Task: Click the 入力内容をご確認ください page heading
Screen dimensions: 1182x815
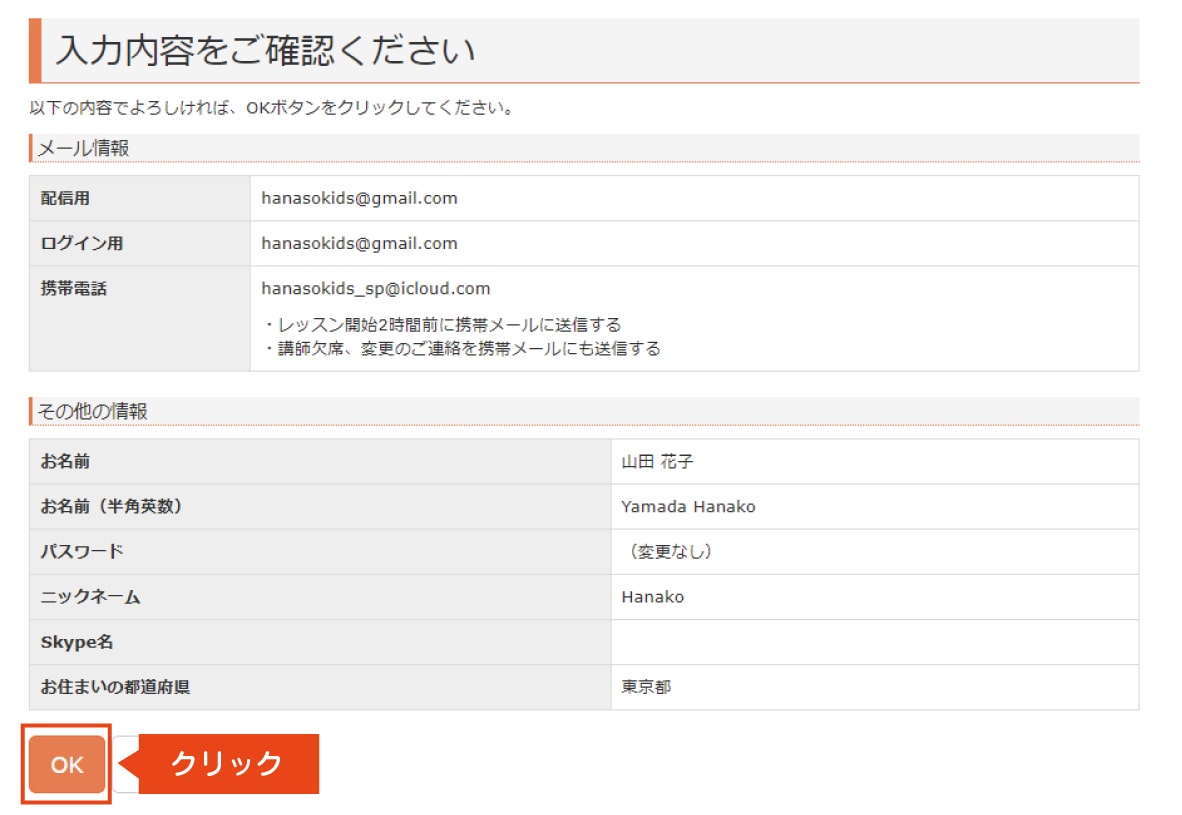Action: [x=265, y=50]
